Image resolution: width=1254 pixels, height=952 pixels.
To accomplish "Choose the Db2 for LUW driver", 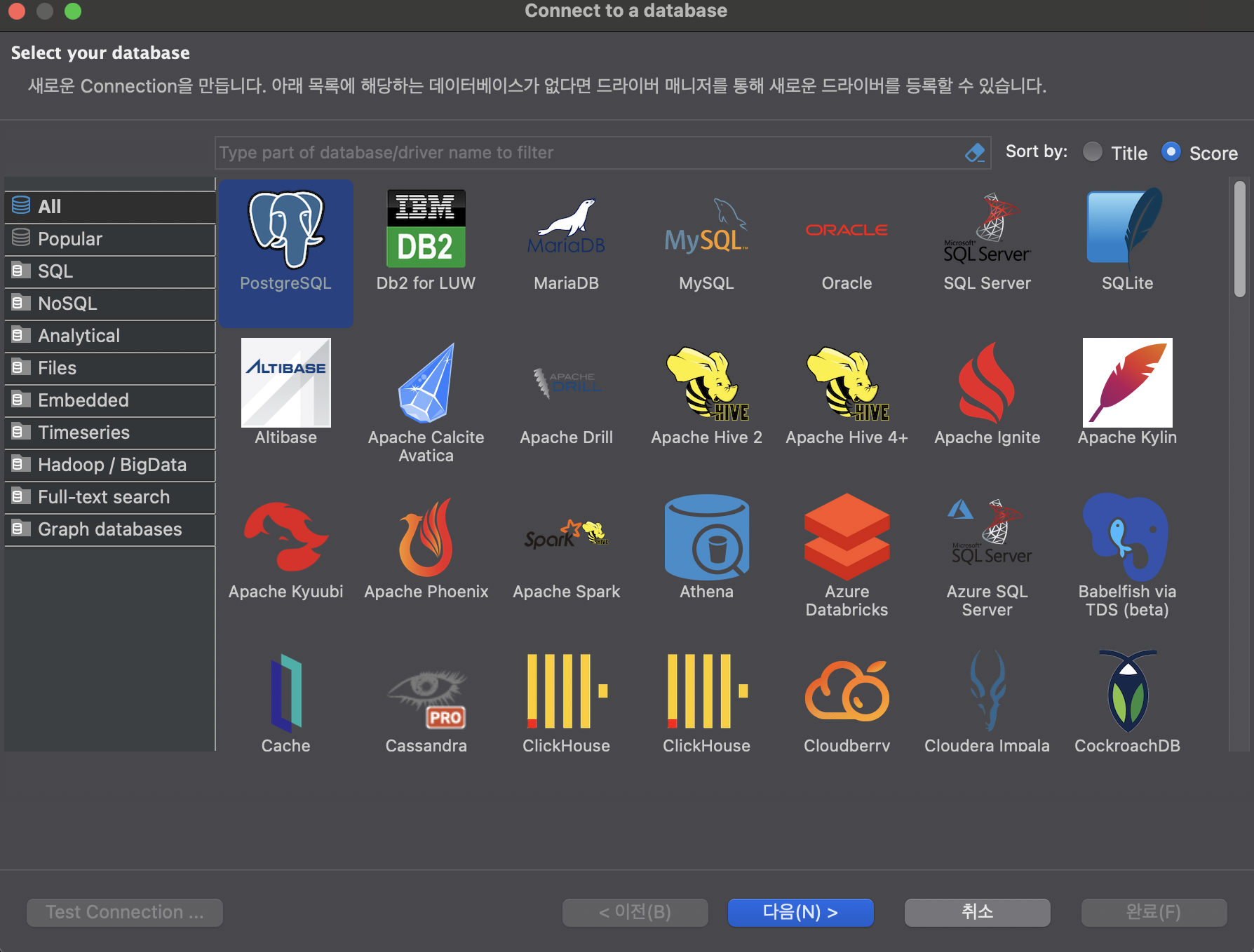I will (426, 229).
